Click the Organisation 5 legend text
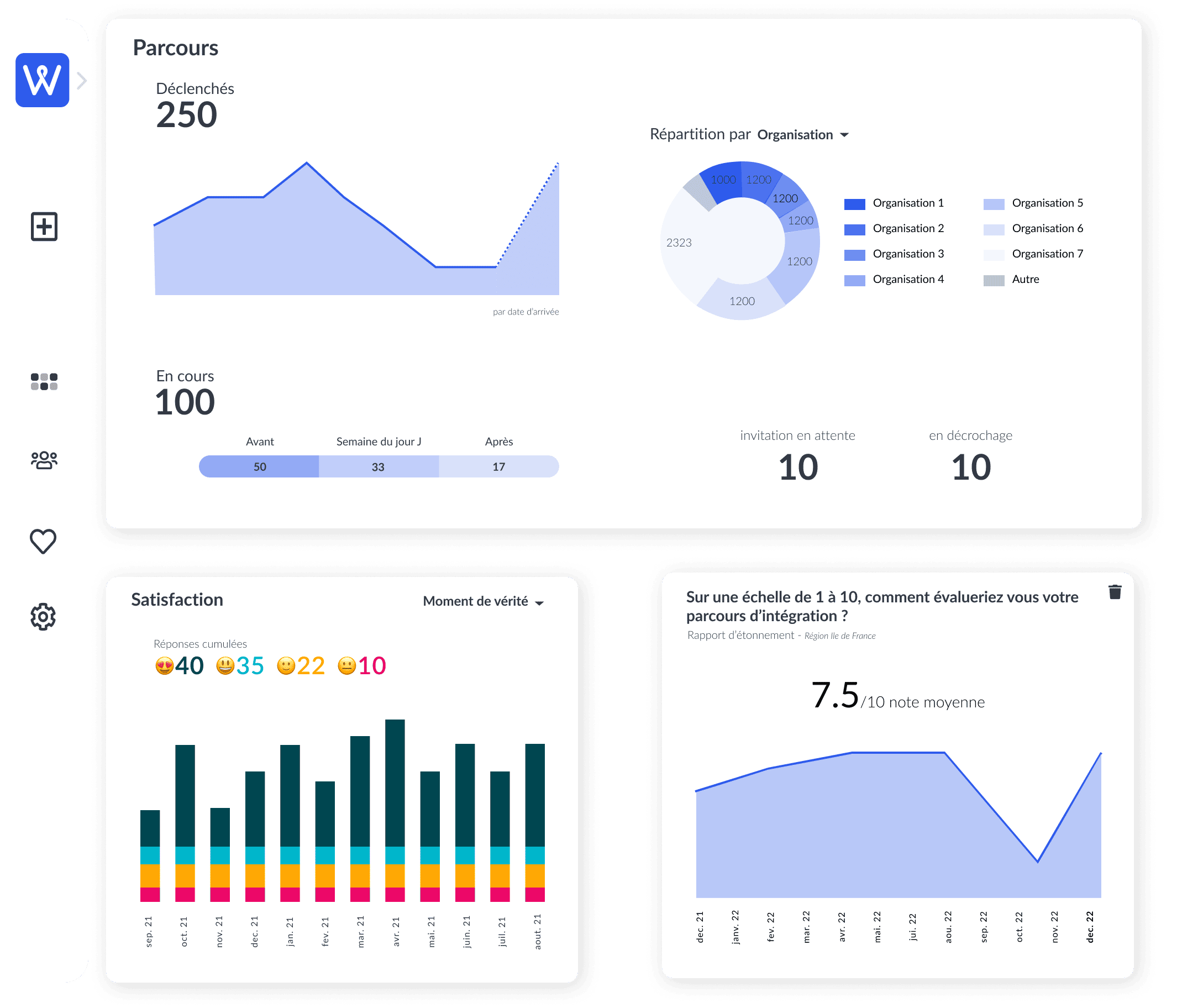The height and width of the screenshot is (1008, 1198). pos(1048,203)
